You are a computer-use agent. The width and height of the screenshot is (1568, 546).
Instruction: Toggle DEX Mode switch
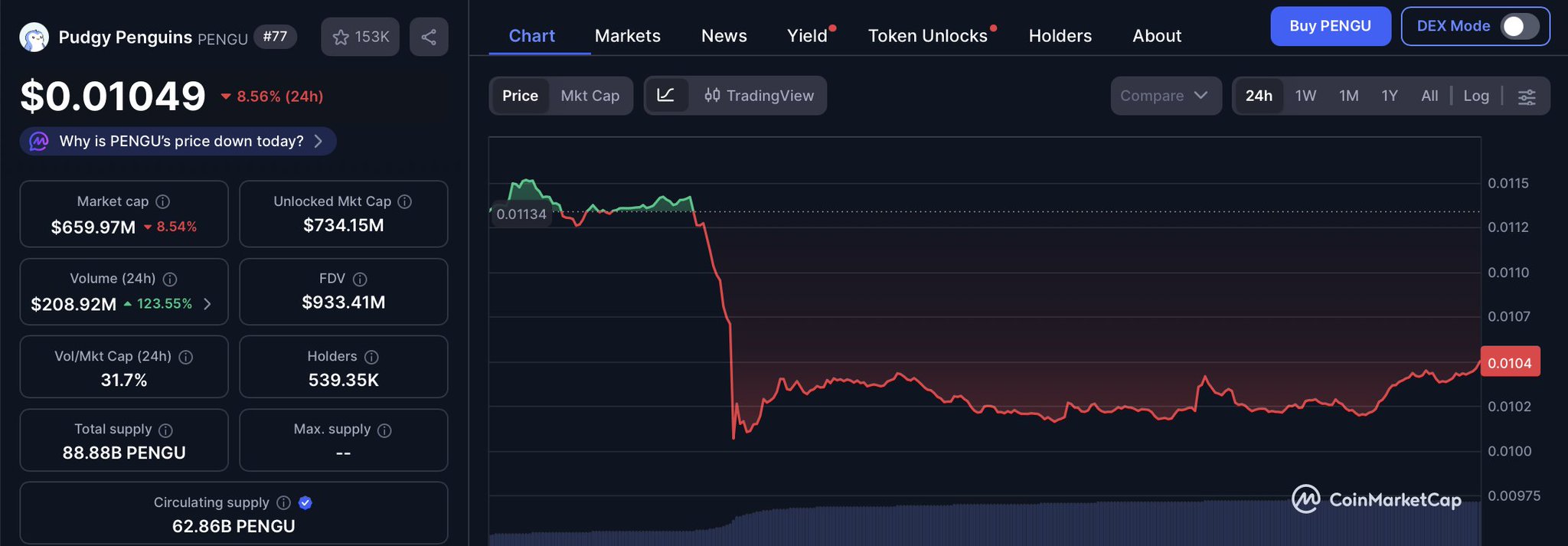pyautogui.click(x=1519, y=26)
